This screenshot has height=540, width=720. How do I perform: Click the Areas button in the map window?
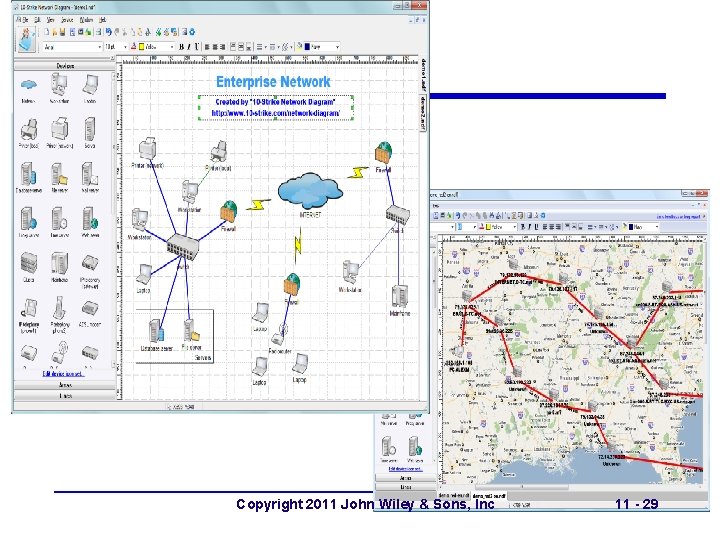click(x=405, y=478)
